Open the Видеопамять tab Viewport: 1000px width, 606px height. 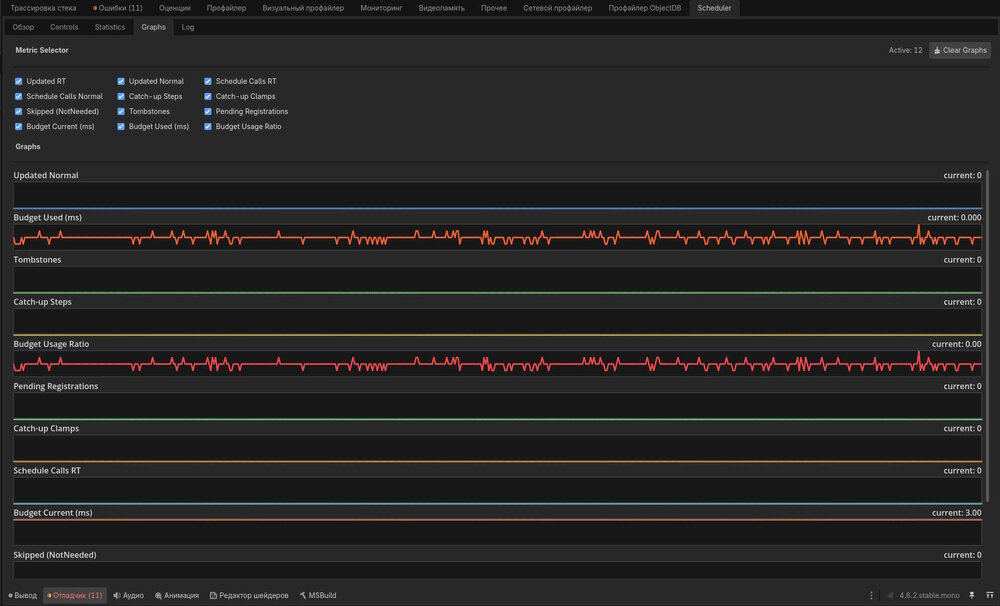point(441,8)
